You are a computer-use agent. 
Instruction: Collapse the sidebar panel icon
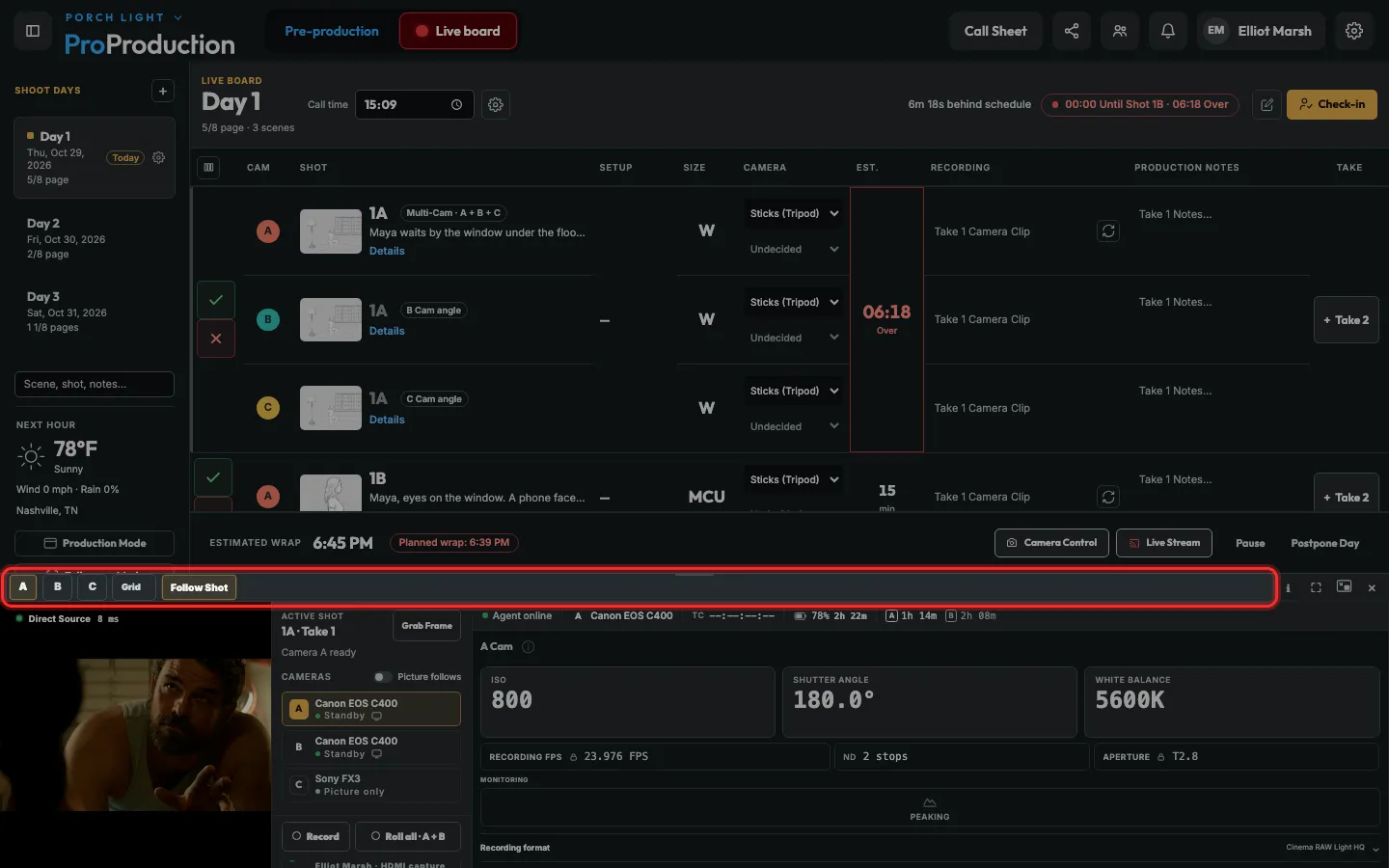click(x=32, y=31)
